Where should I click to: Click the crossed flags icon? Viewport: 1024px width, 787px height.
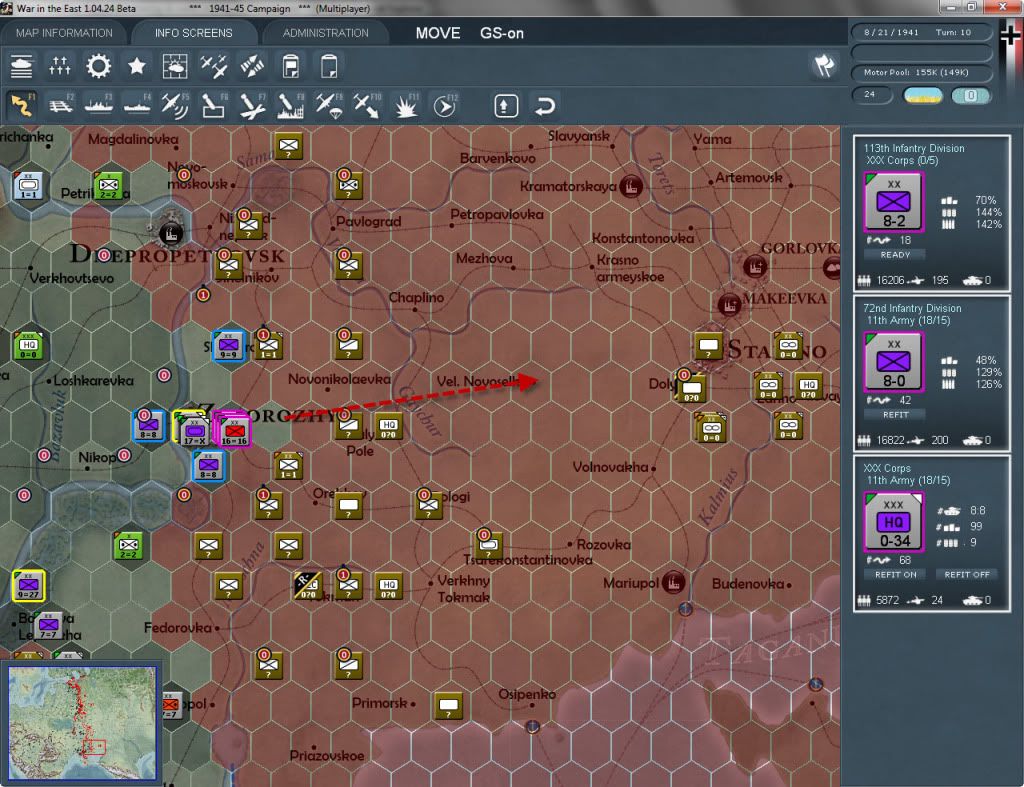pos(824,65)
